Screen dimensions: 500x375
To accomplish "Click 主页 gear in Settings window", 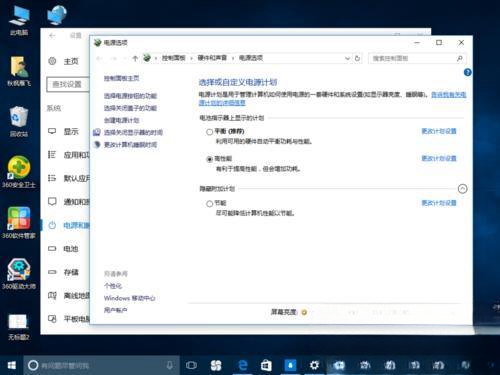I will point(52,61).
